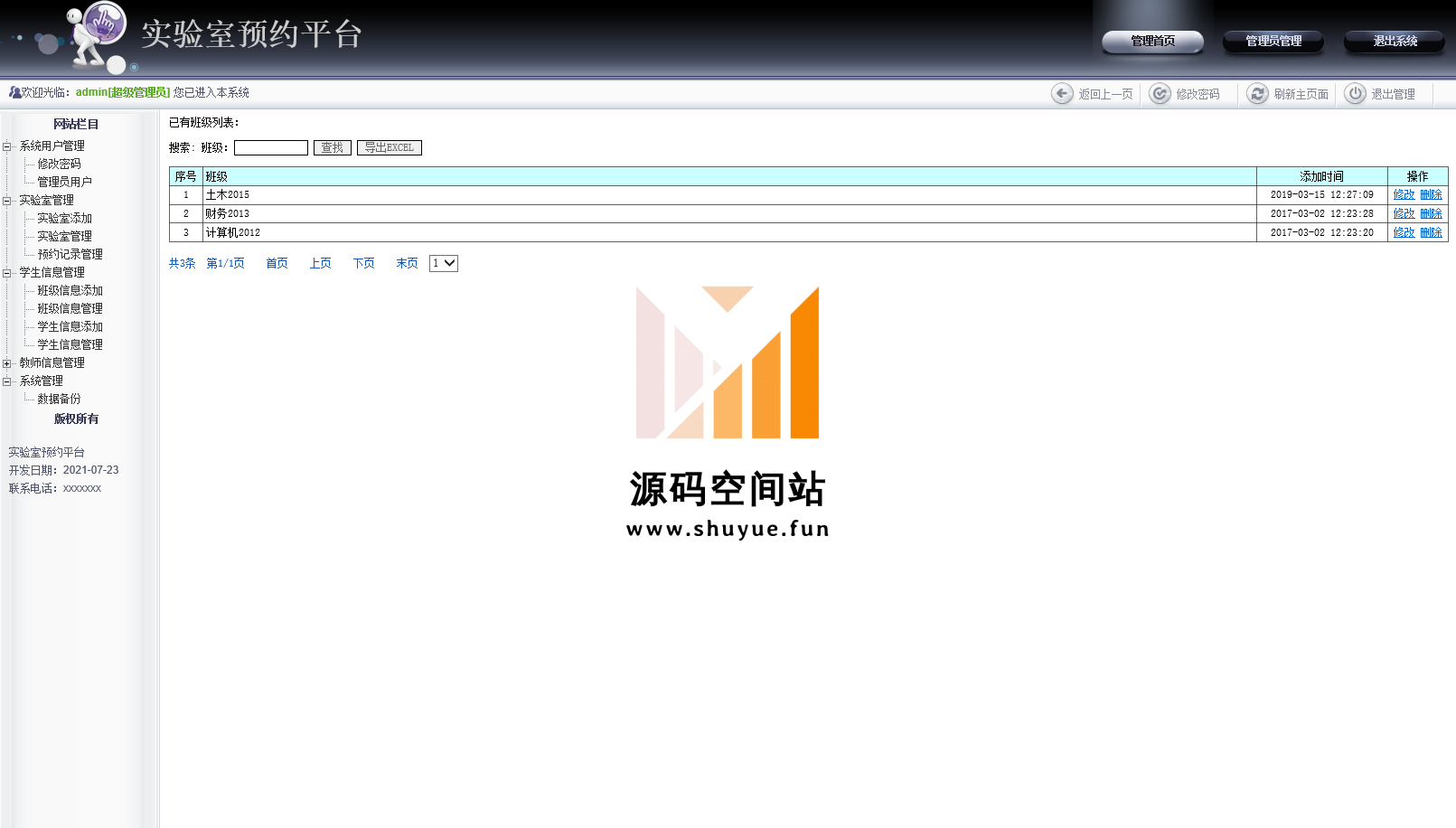Screen dimensions: 1456x828
Task: Click the refresh icon for 刷新主页面
Action: click(1257, 94)
